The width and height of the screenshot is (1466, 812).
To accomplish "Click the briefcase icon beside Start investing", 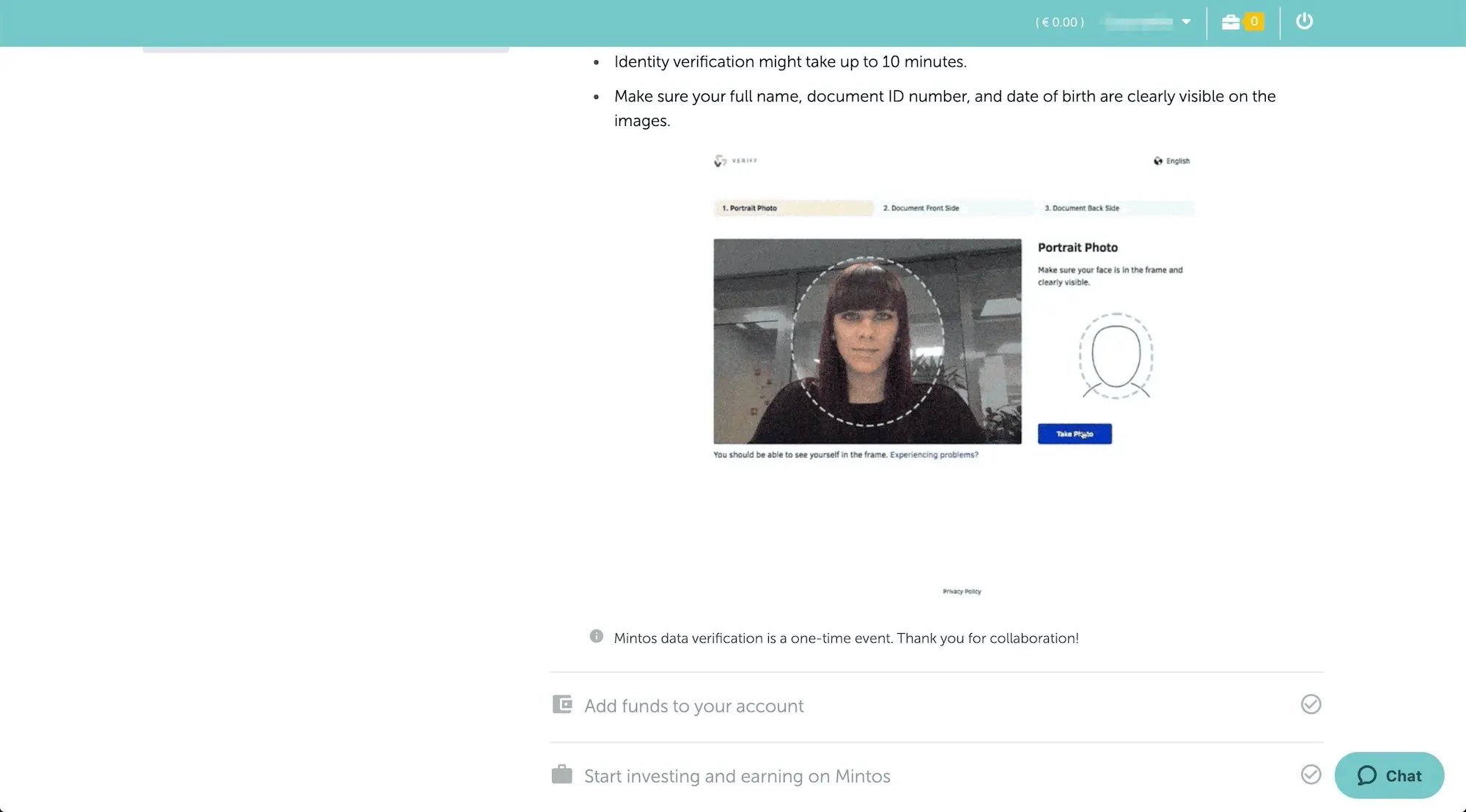I will [x=562, y=775].
